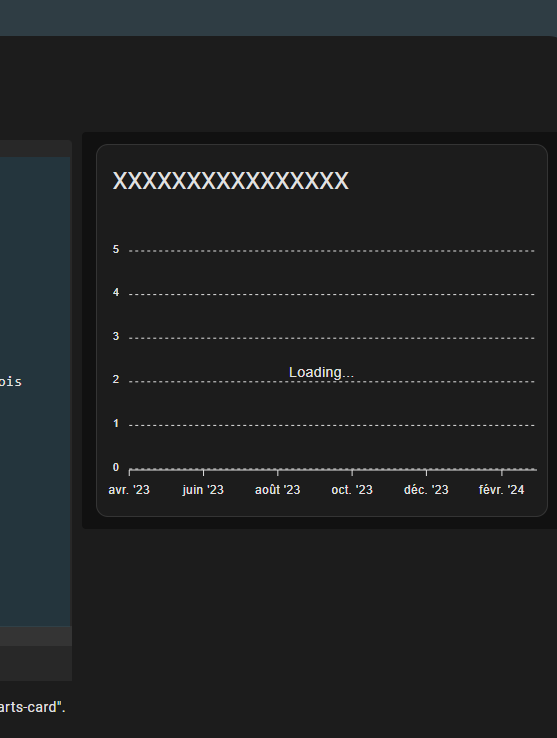Click the juin '23 axis label
Viewport: 557px width, 738px height.
(x=203, y=490)
